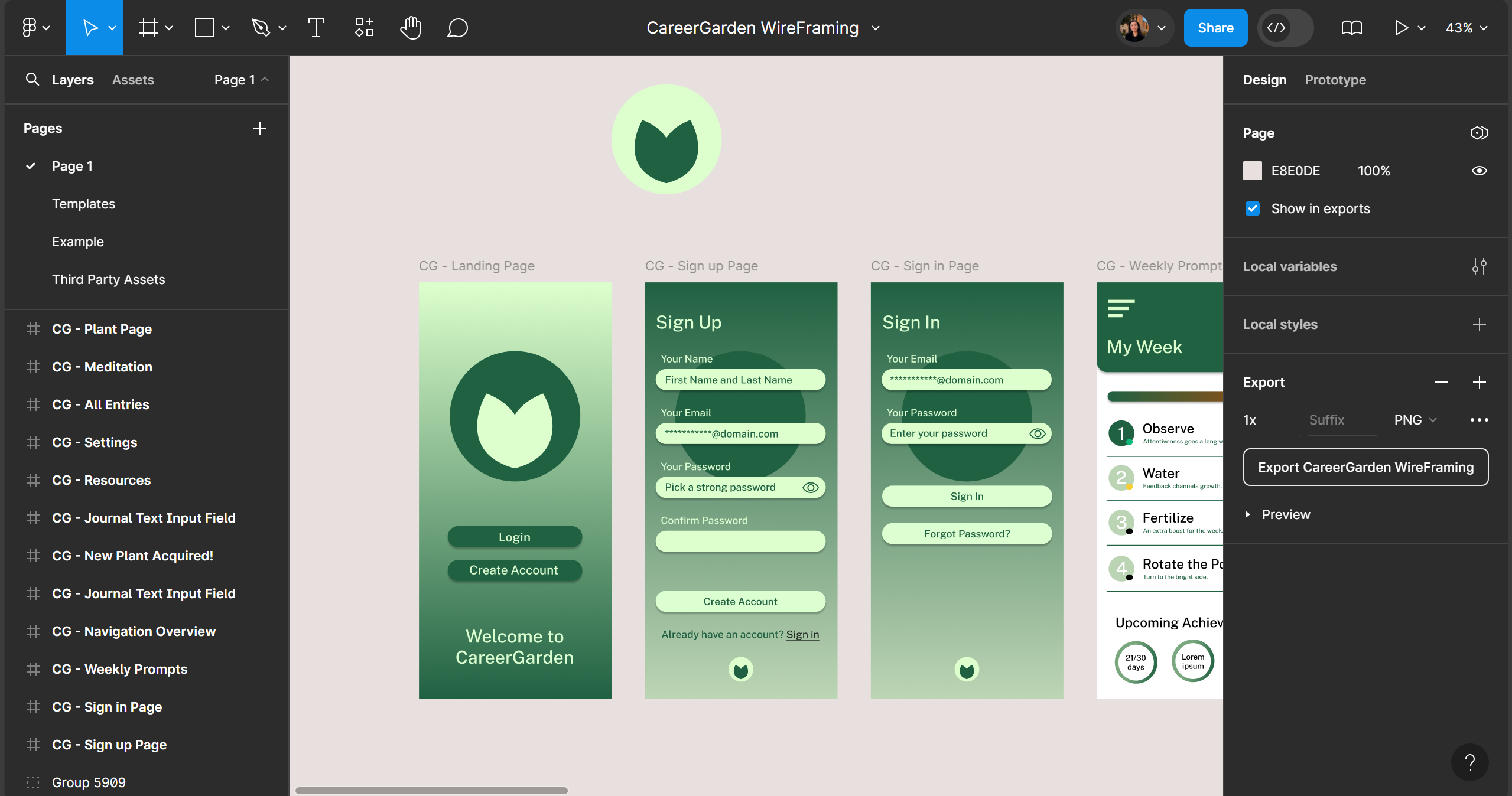Expand the Preview section
The width and height of the screenshot is (1512, 796).
pyautogui.click(x=1247, y=514)
